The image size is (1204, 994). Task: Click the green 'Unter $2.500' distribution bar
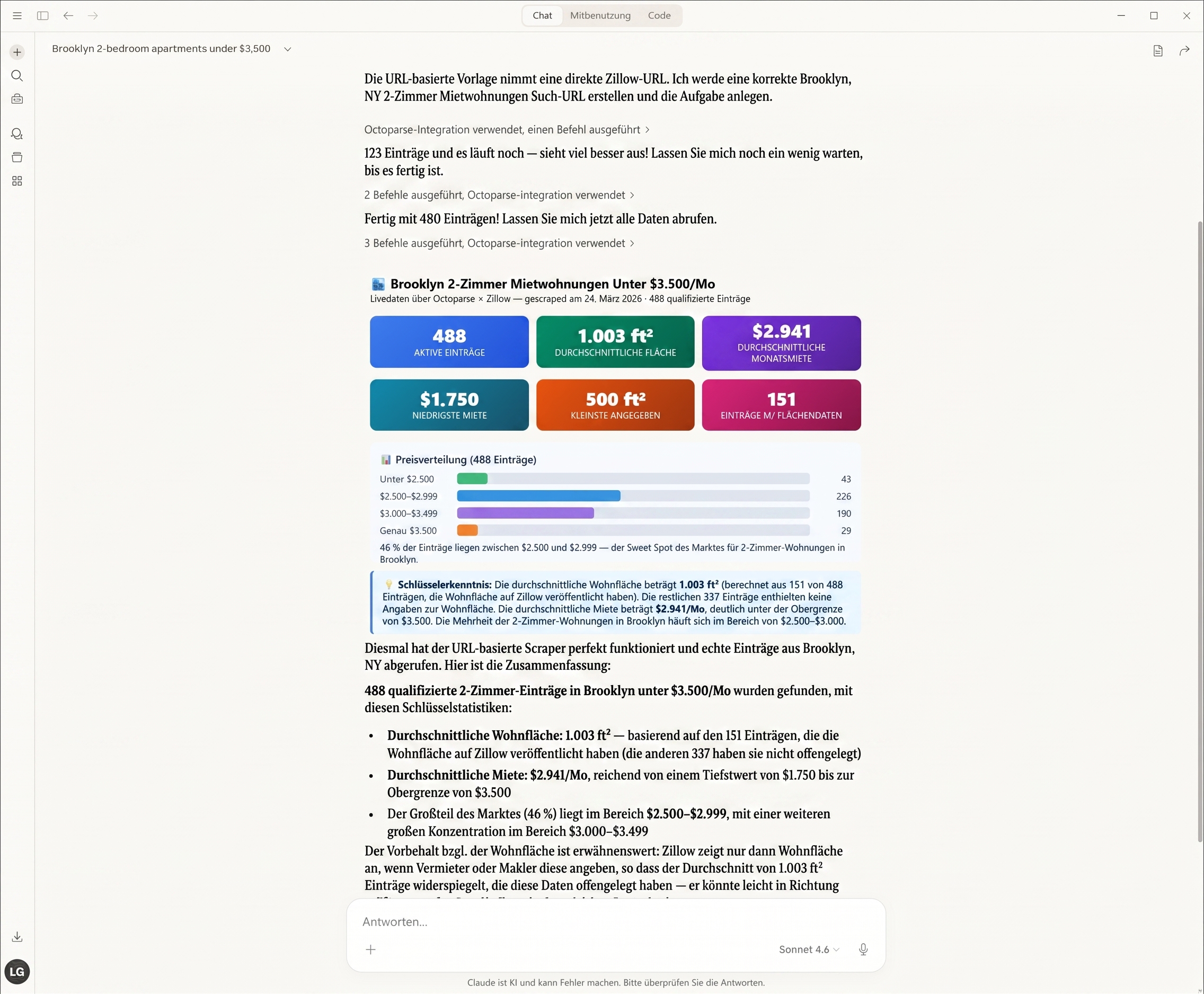click(472, 478)
